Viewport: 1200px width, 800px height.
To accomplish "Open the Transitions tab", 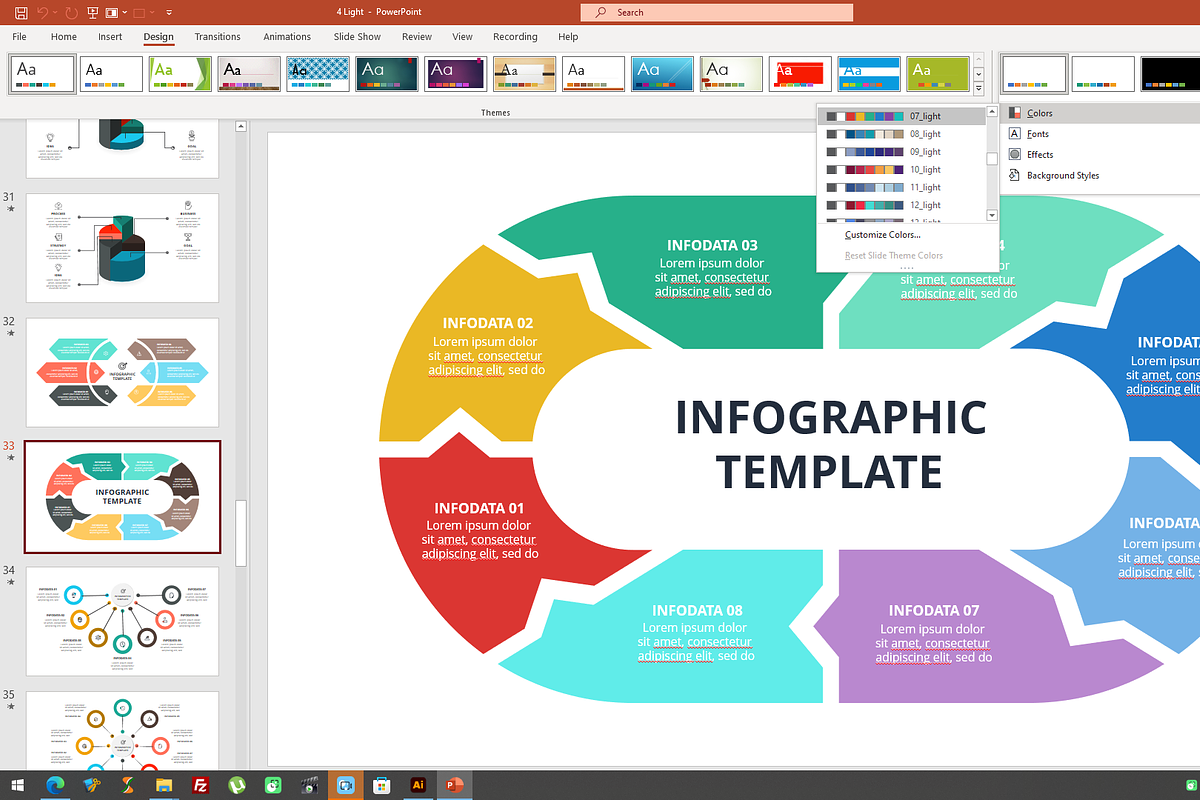I will pos(218,37).
